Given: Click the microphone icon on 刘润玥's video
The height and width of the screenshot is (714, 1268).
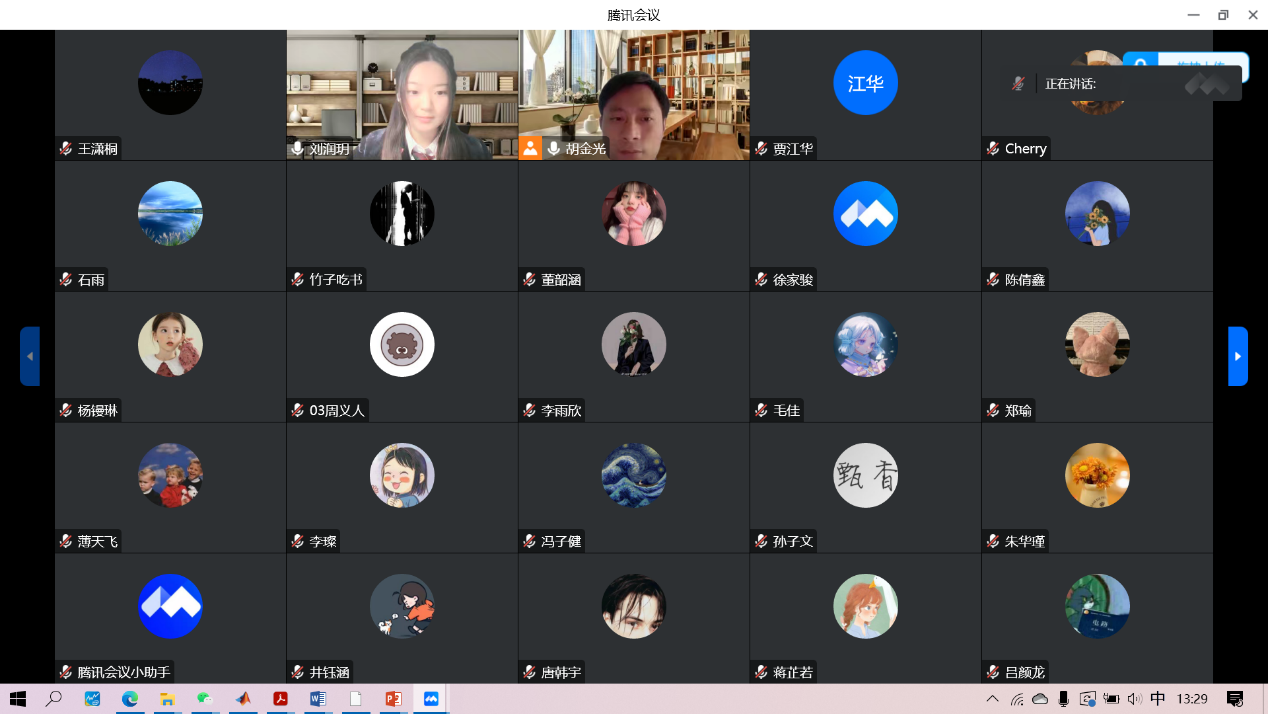Looking at the screenshot, I should (297, 148).
